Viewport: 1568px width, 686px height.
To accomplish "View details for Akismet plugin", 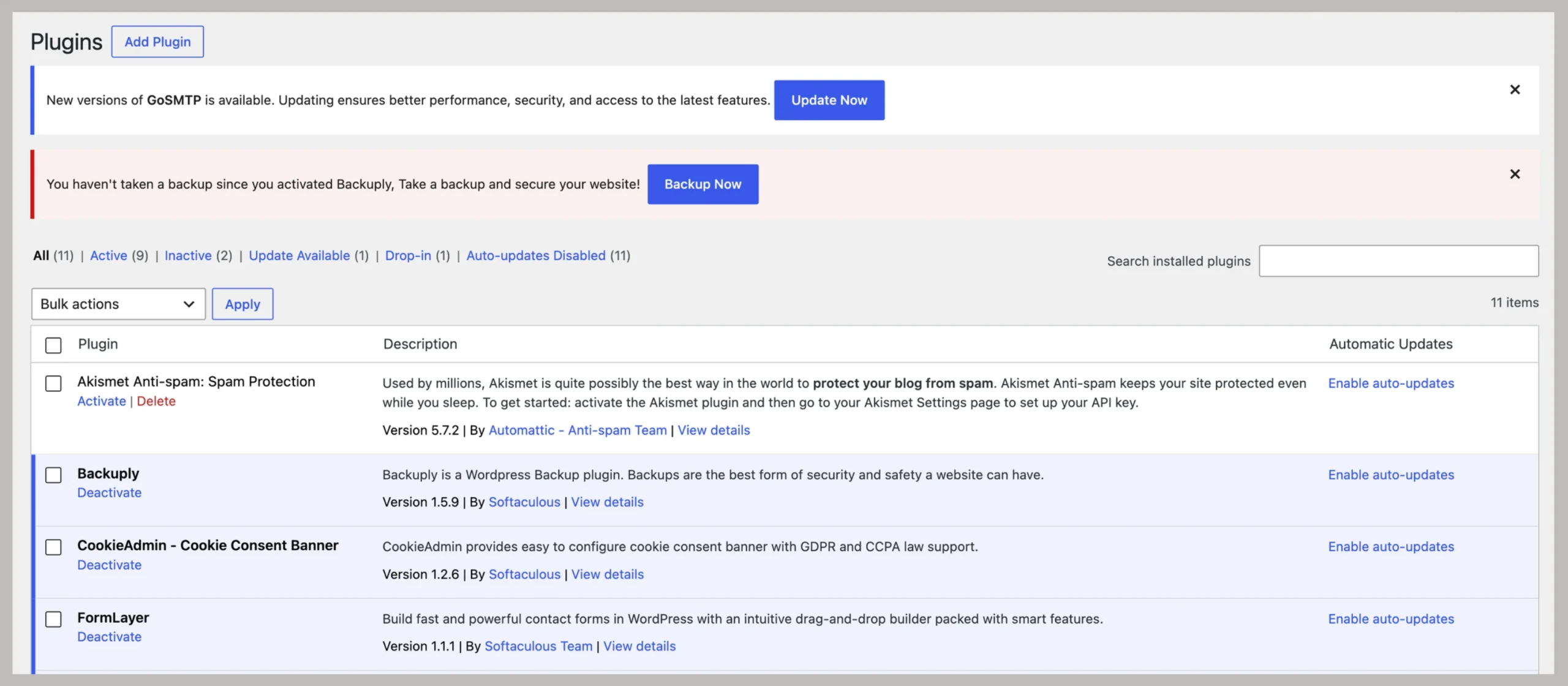I will [x=714, y=430].
